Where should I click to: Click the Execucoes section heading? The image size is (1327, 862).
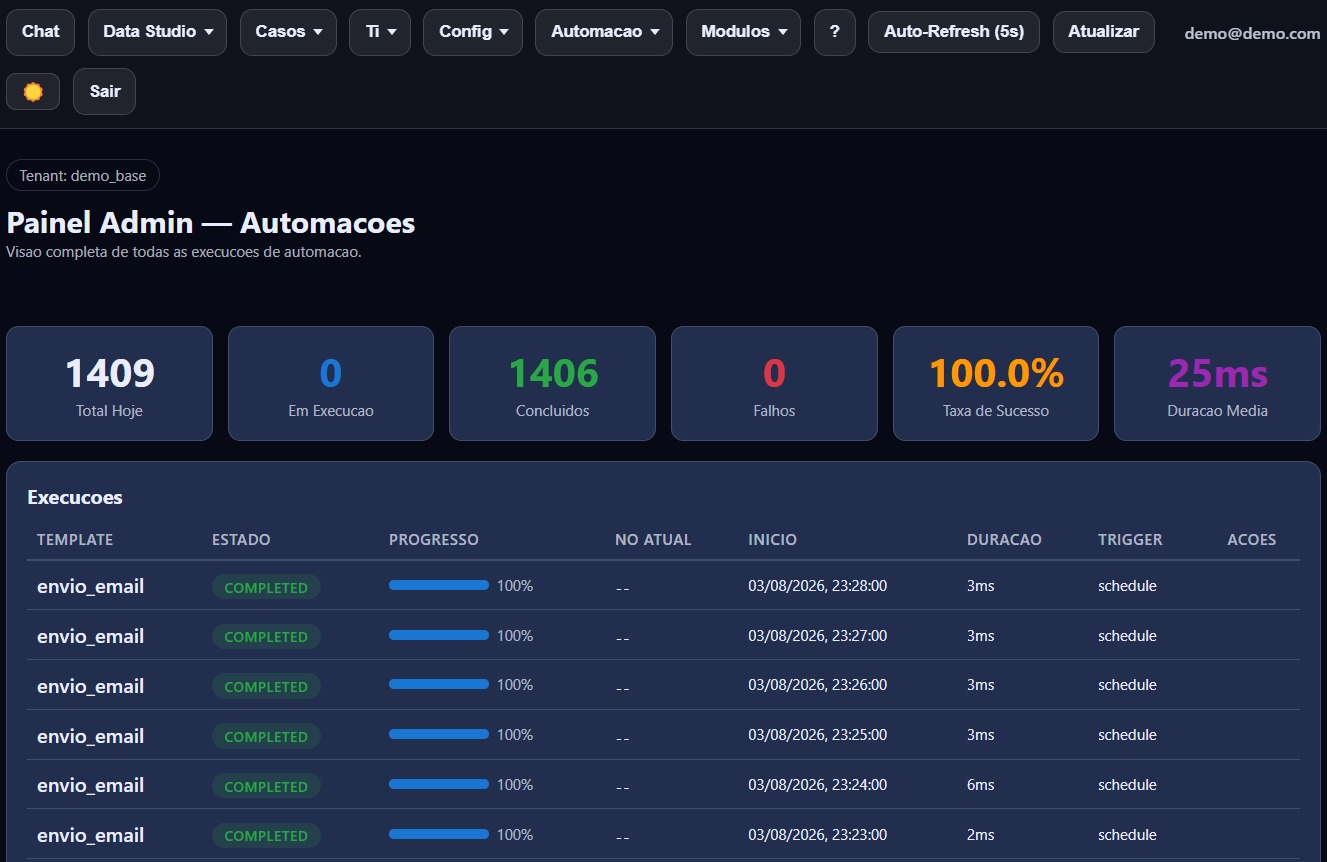pyautogui.click(x=75, y=497)
